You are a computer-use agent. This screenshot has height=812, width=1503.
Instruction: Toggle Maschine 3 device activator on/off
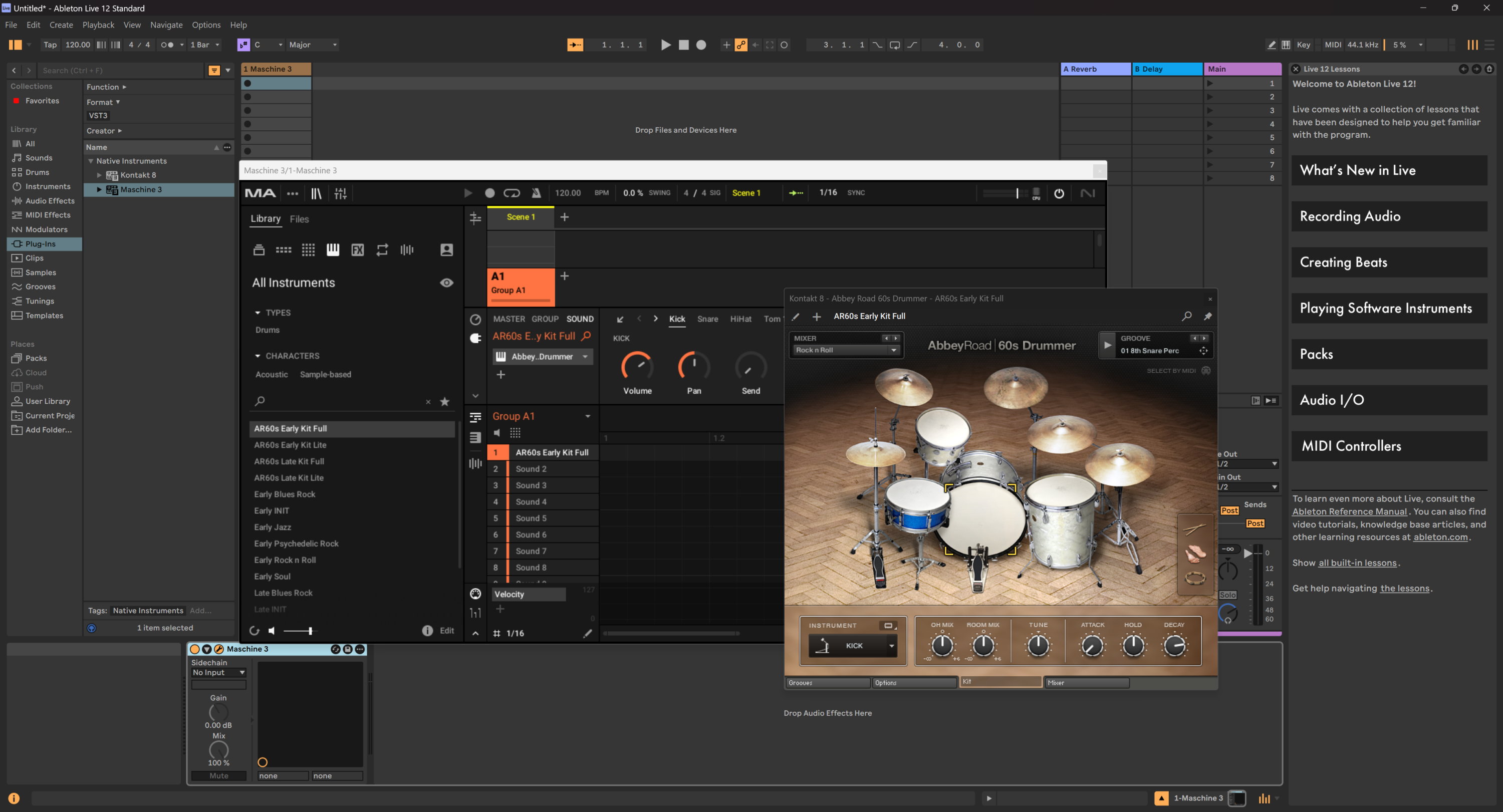coord(195,649)
